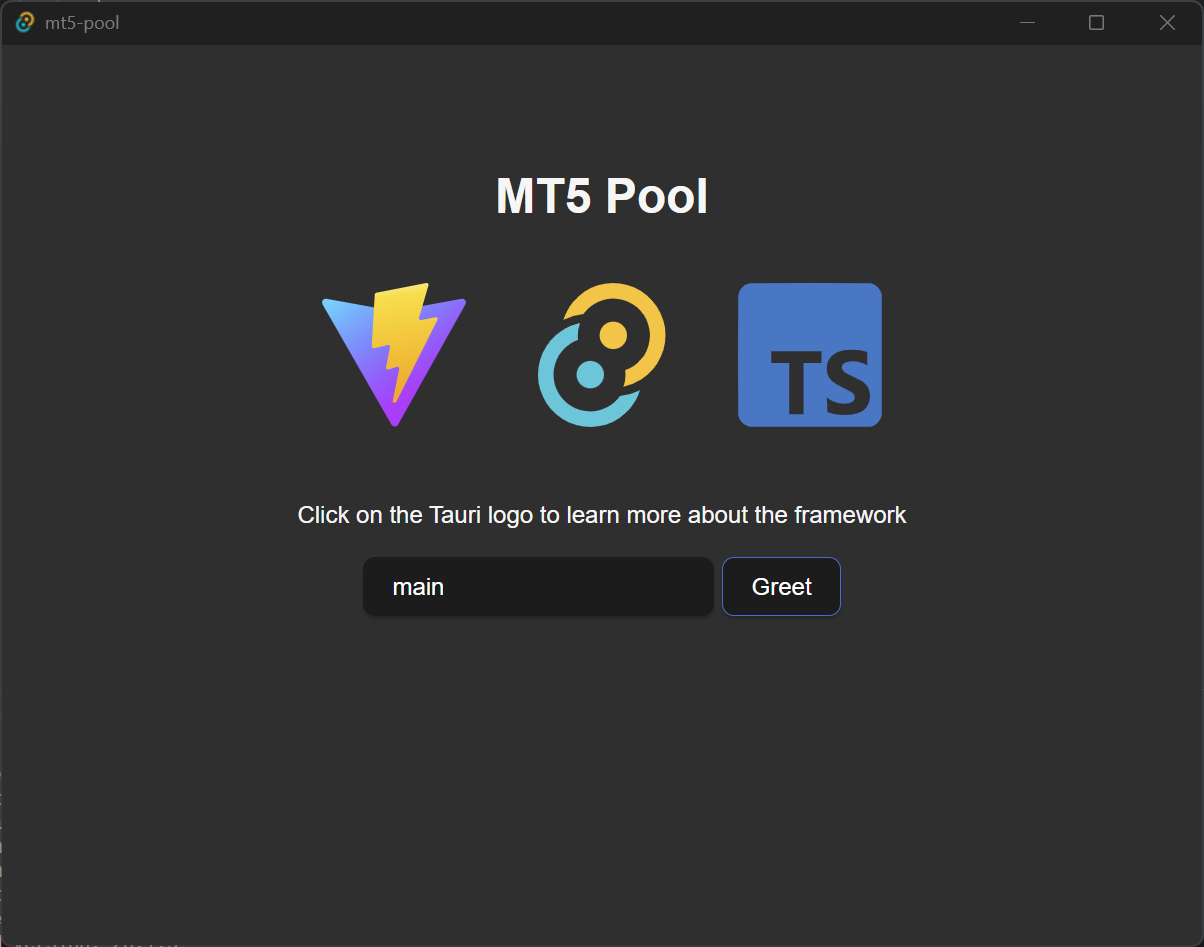Focus the name input containing "main"
The image size is (1204, 947).
[538, 587]
